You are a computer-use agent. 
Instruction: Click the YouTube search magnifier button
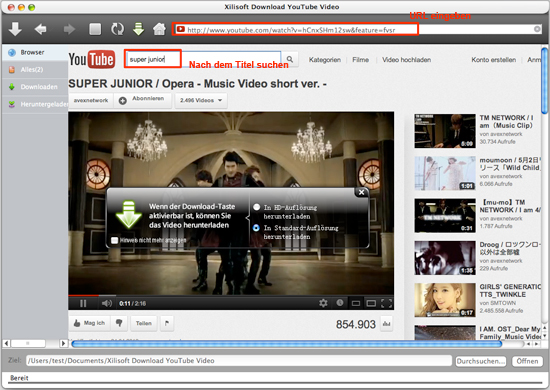click(290, 59)
